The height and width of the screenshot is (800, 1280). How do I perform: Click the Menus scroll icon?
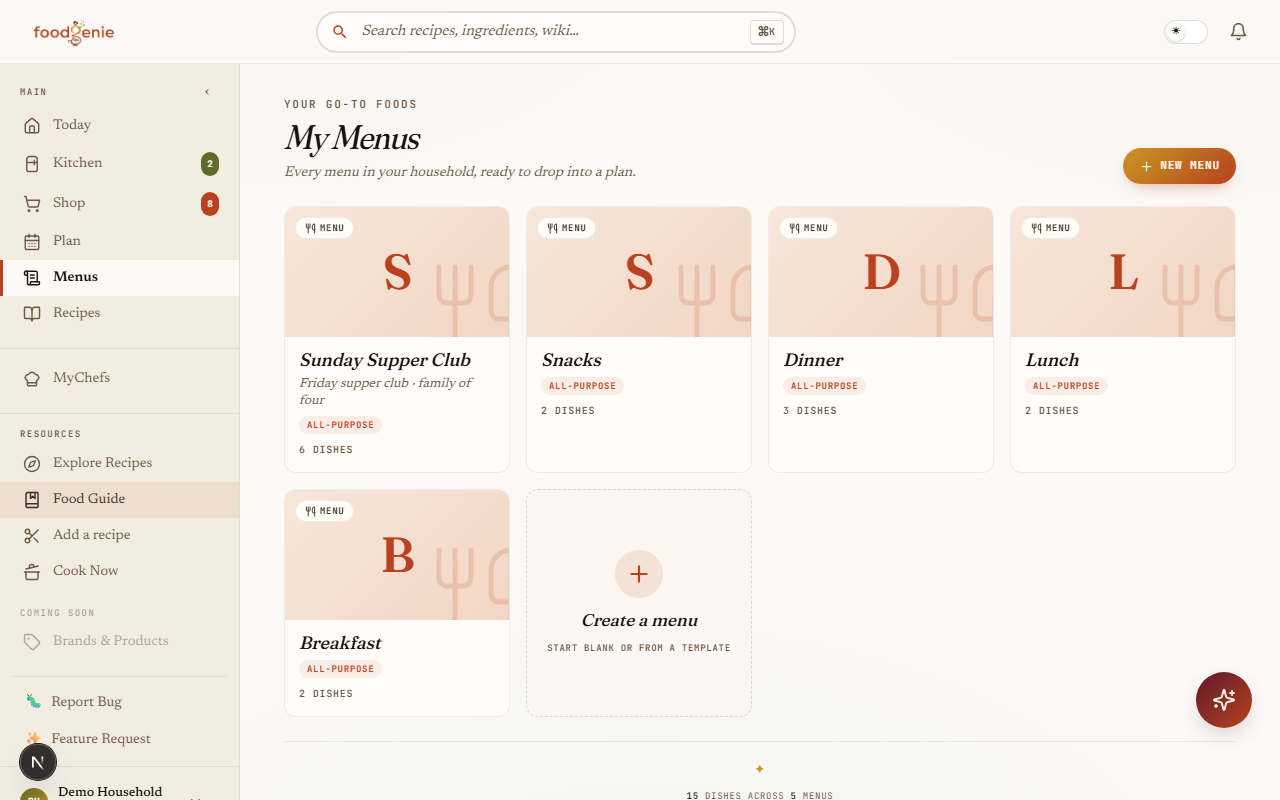pos(32,277)
